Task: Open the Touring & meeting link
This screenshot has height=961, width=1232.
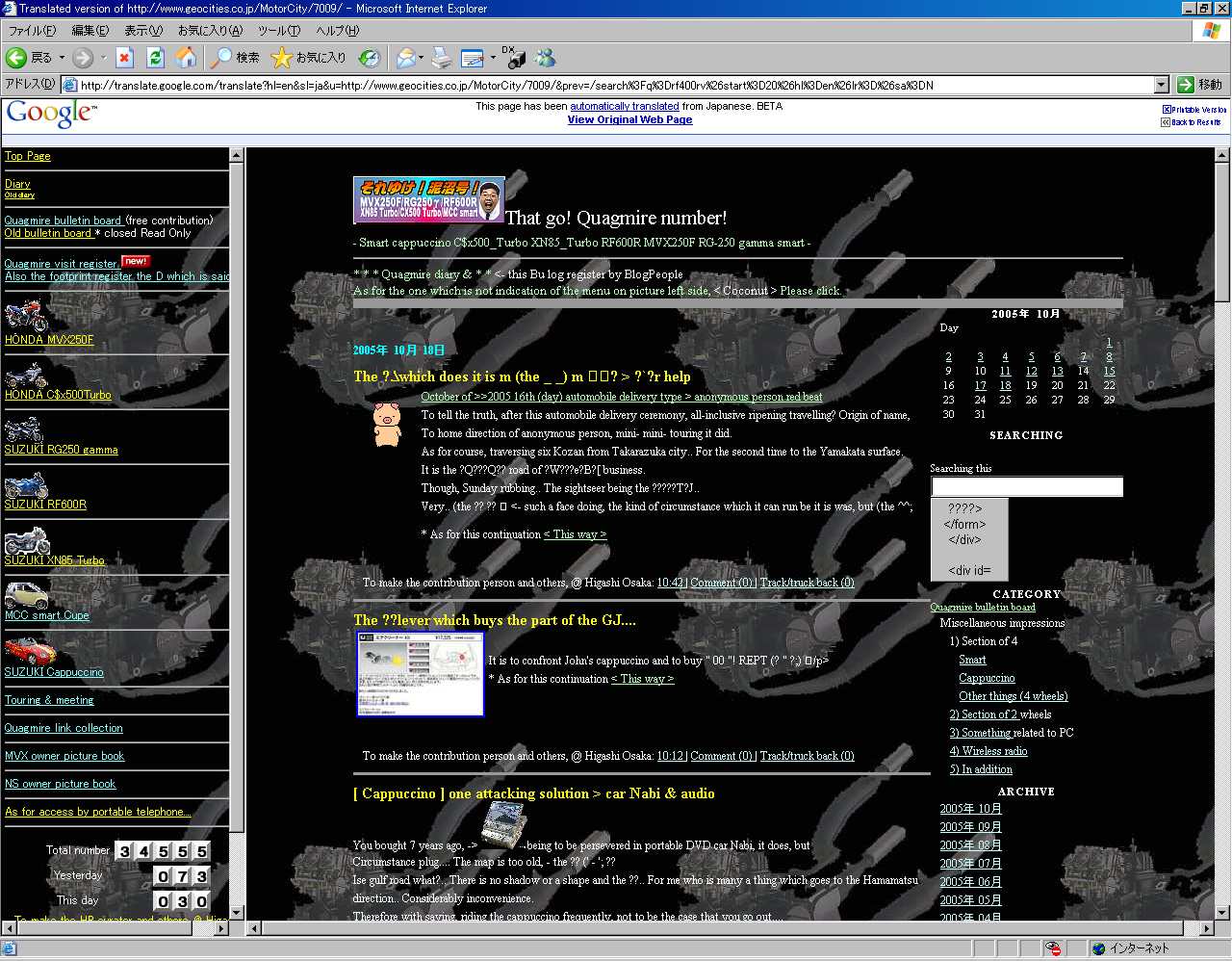Action: click(x=49, y=700)
